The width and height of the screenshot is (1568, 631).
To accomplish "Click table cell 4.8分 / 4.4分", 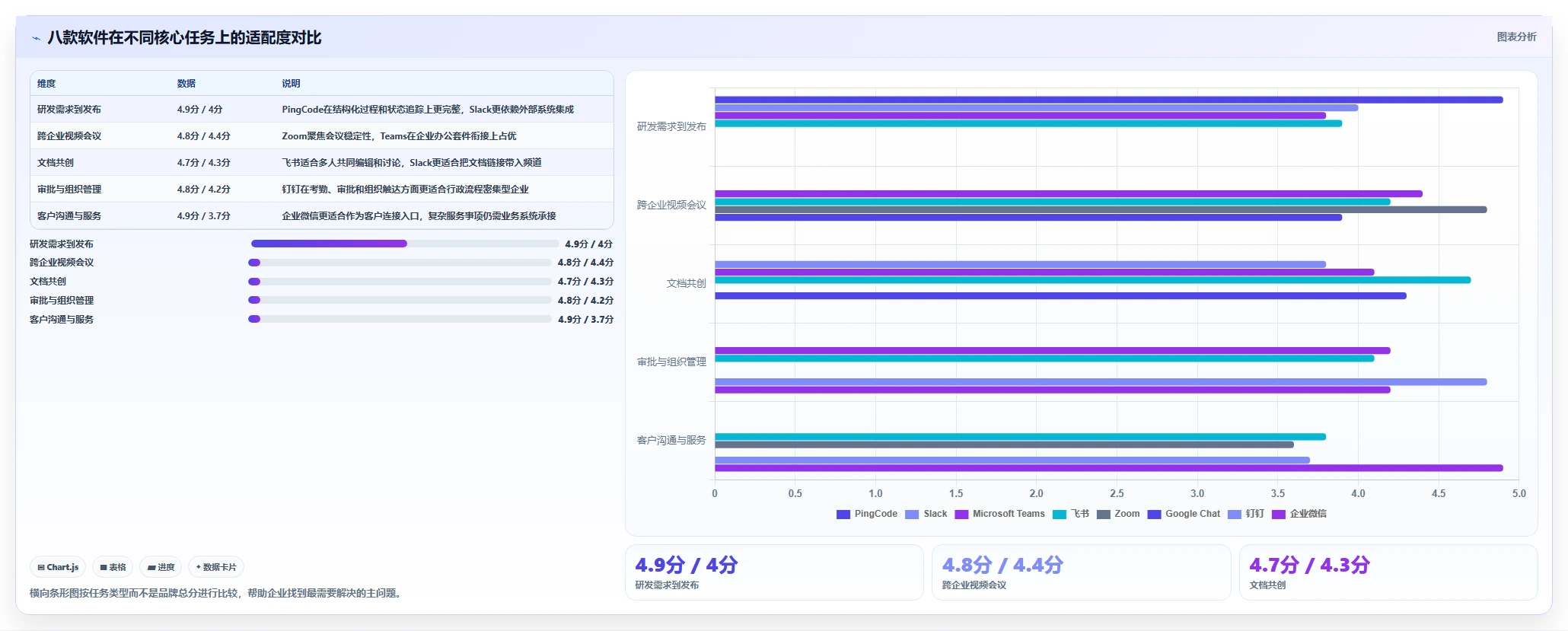I will click(x=204, y=136).
